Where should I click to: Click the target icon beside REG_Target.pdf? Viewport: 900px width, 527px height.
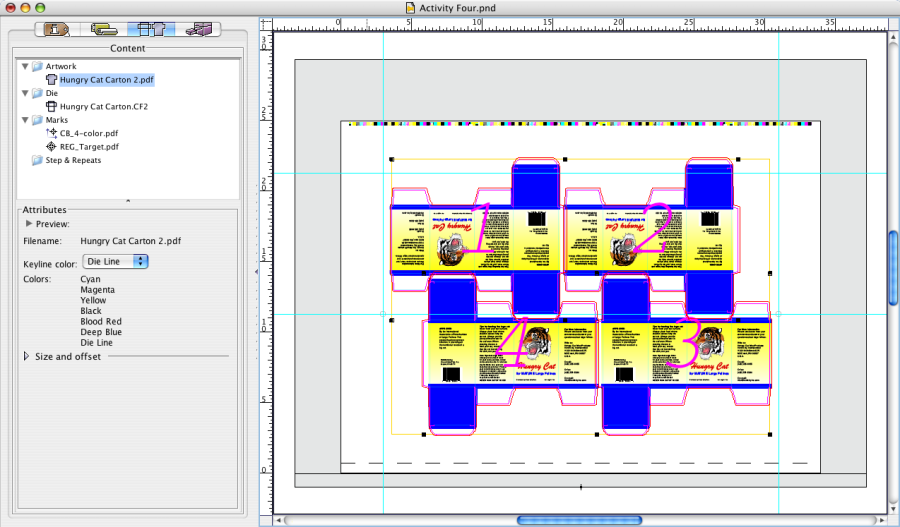click(52, 146)
